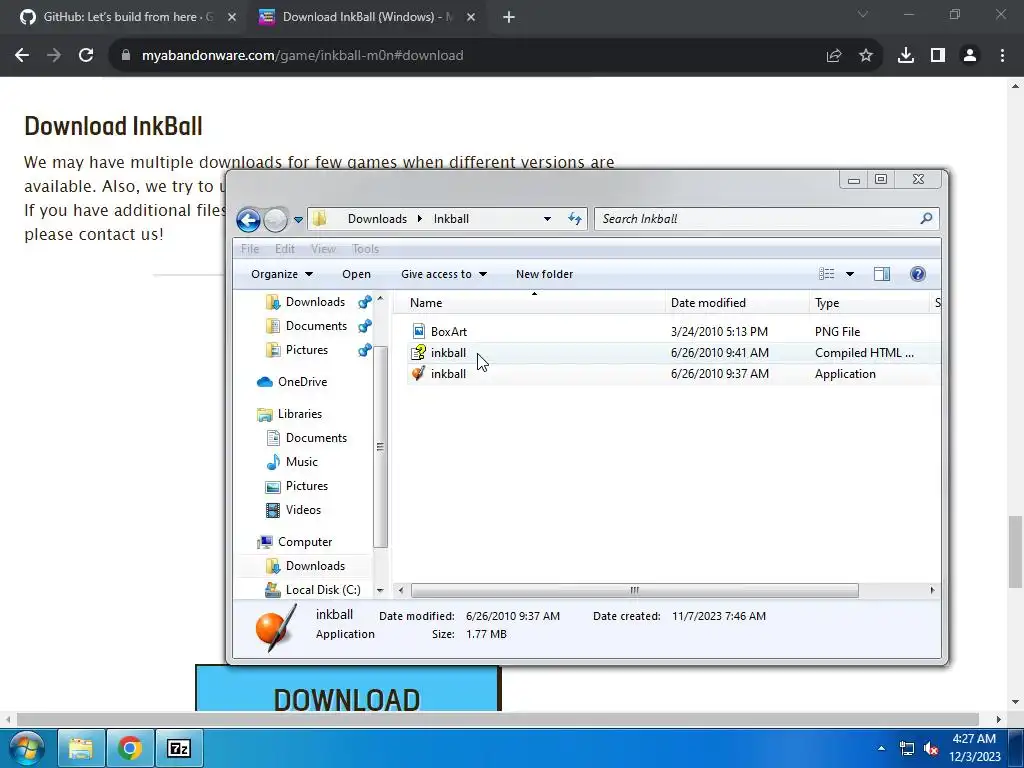
Task: Open the Music library
Action: click(x=301, y=462)
